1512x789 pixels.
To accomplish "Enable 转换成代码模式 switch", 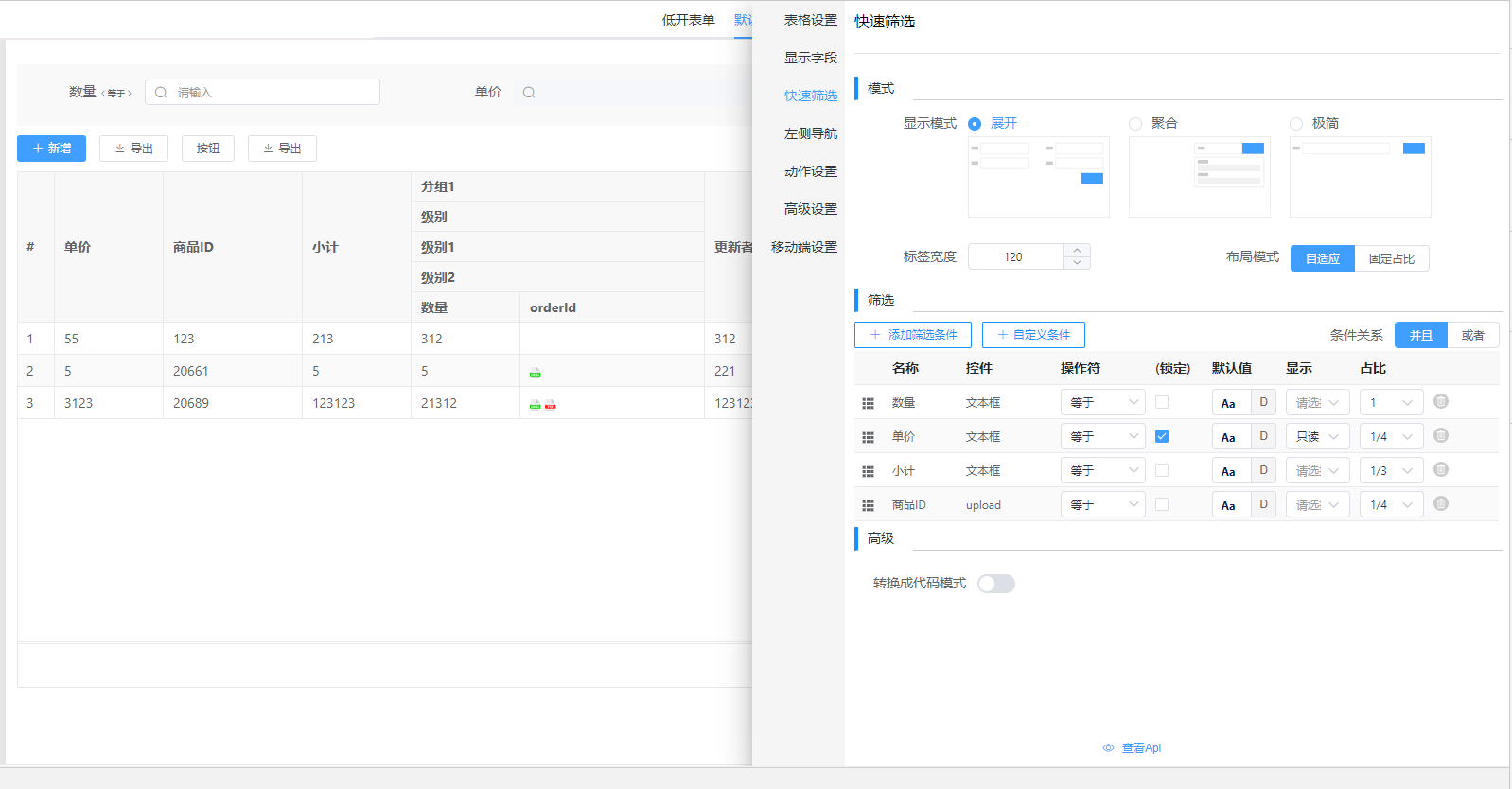I will point(995,584).
